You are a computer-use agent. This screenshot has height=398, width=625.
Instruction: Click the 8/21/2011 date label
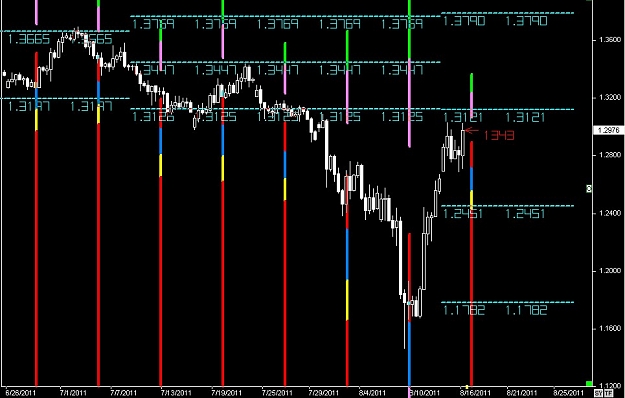(521, 393)
